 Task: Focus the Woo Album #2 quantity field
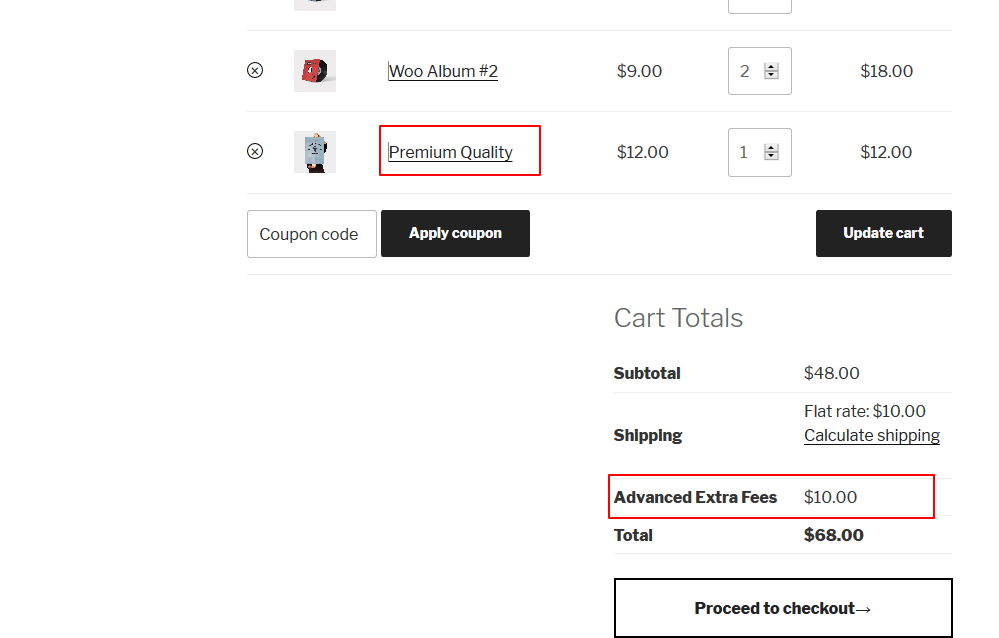746,71
